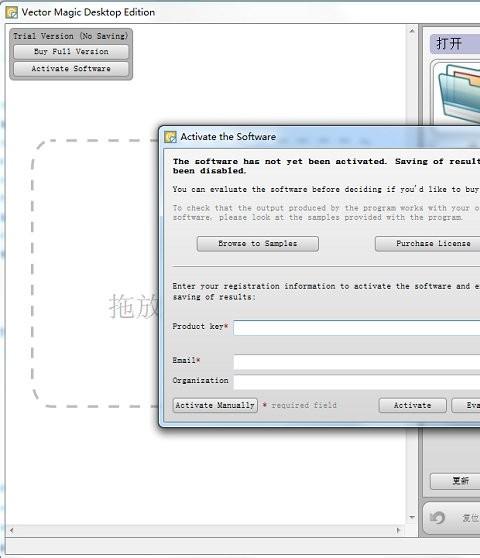Click the Vector Magic app icon in title bar

pos(12,12)
